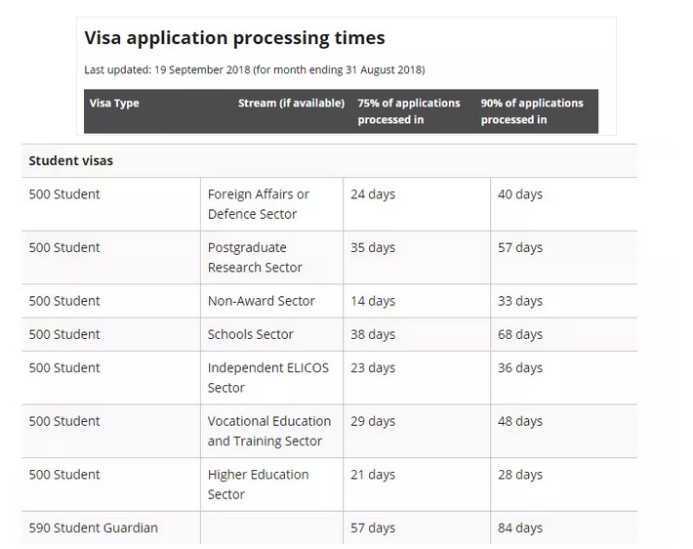693x549 pixels.
Task: Click the "14 days" value for Non-Award Sector
Action: (372, 301)
